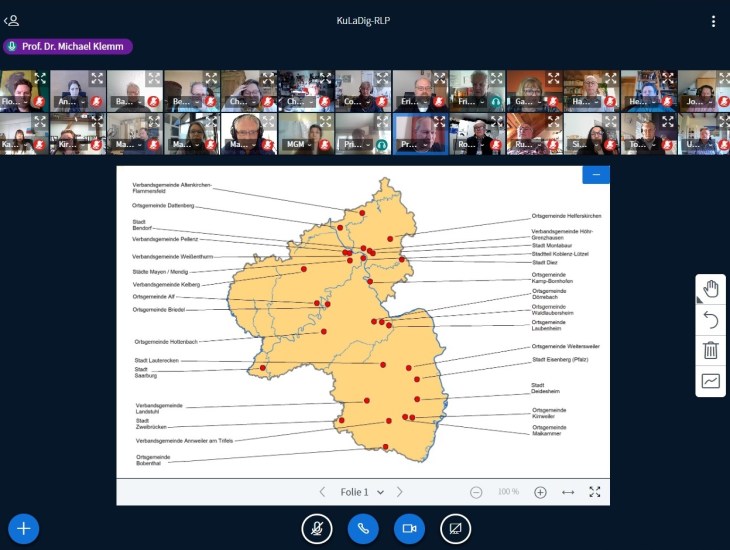Make the presentation fullscreen
730x550 pixels.
[x=595, y=492]
